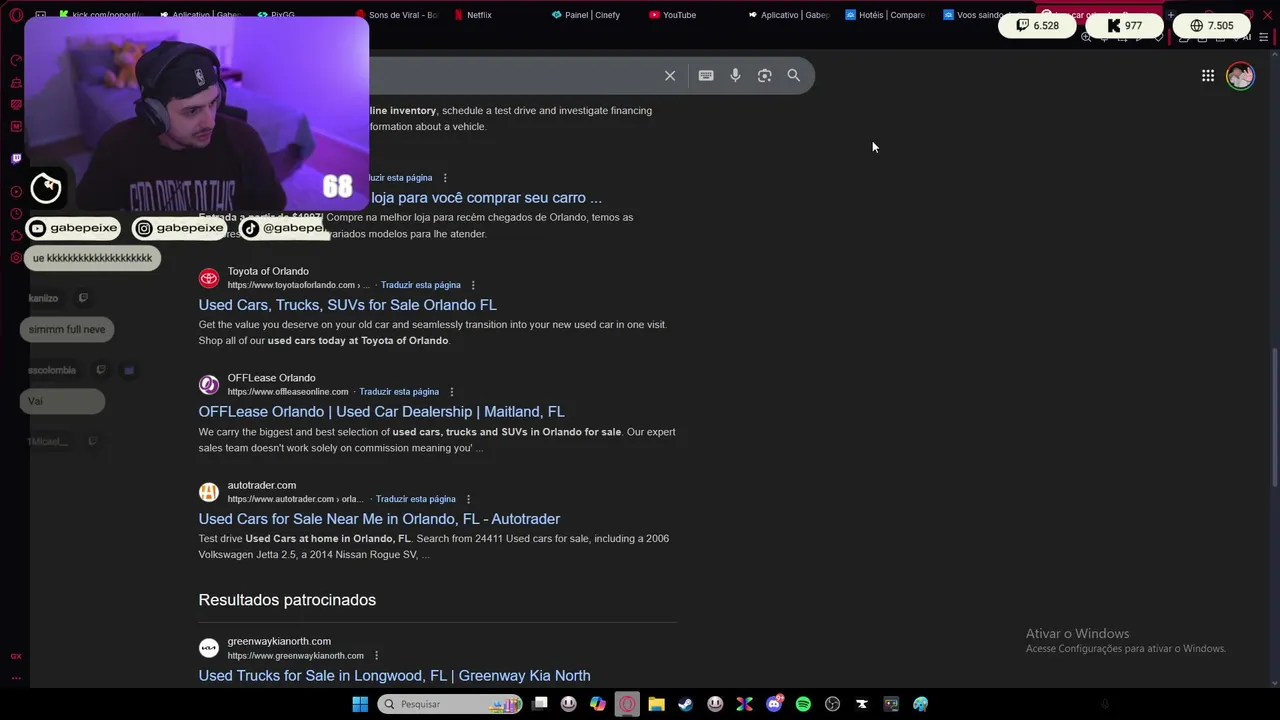Click the YouTube gabepeixe overlay badge
The image size is (1280, 720).
(x=74, y=228)
